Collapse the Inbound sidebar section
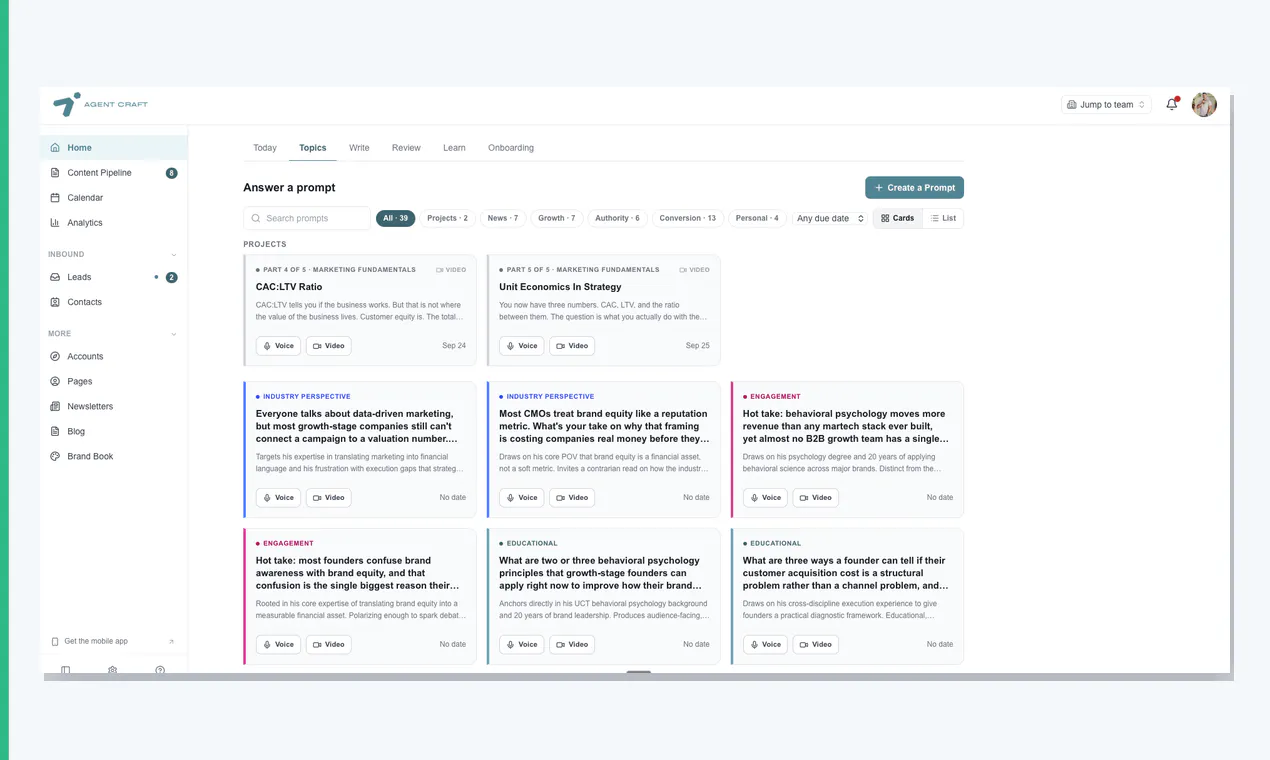Screen dimensions: 1270x760 point(174,254)
